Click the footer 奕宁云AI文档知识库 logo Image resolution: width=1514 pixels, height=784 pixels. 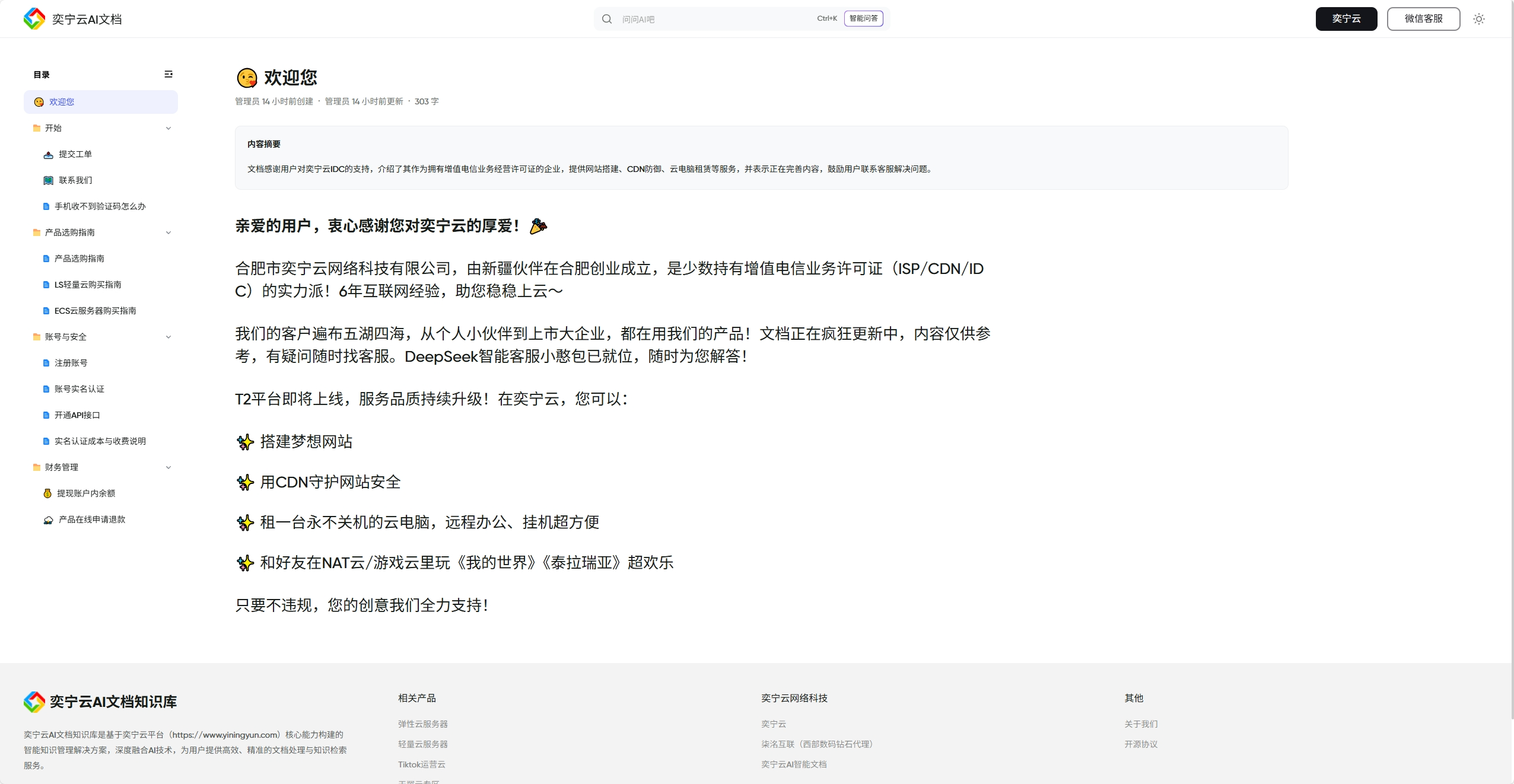pyautogui.click(x=34, y=702)
